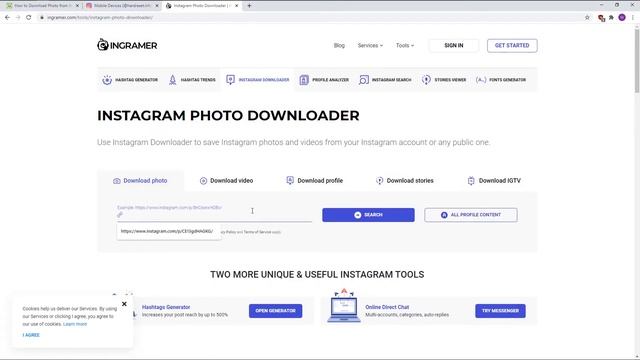
Task: Expand the Services dropdown menu
Action: (370, 45)
